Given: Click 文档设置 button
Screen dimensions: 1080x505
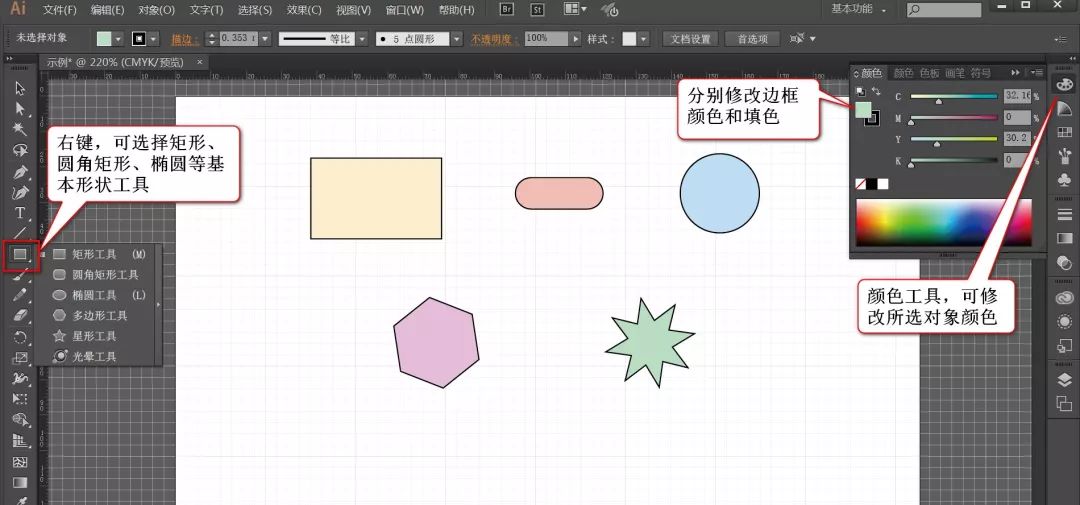Looking at the screenshot, I should coord(690,39).
